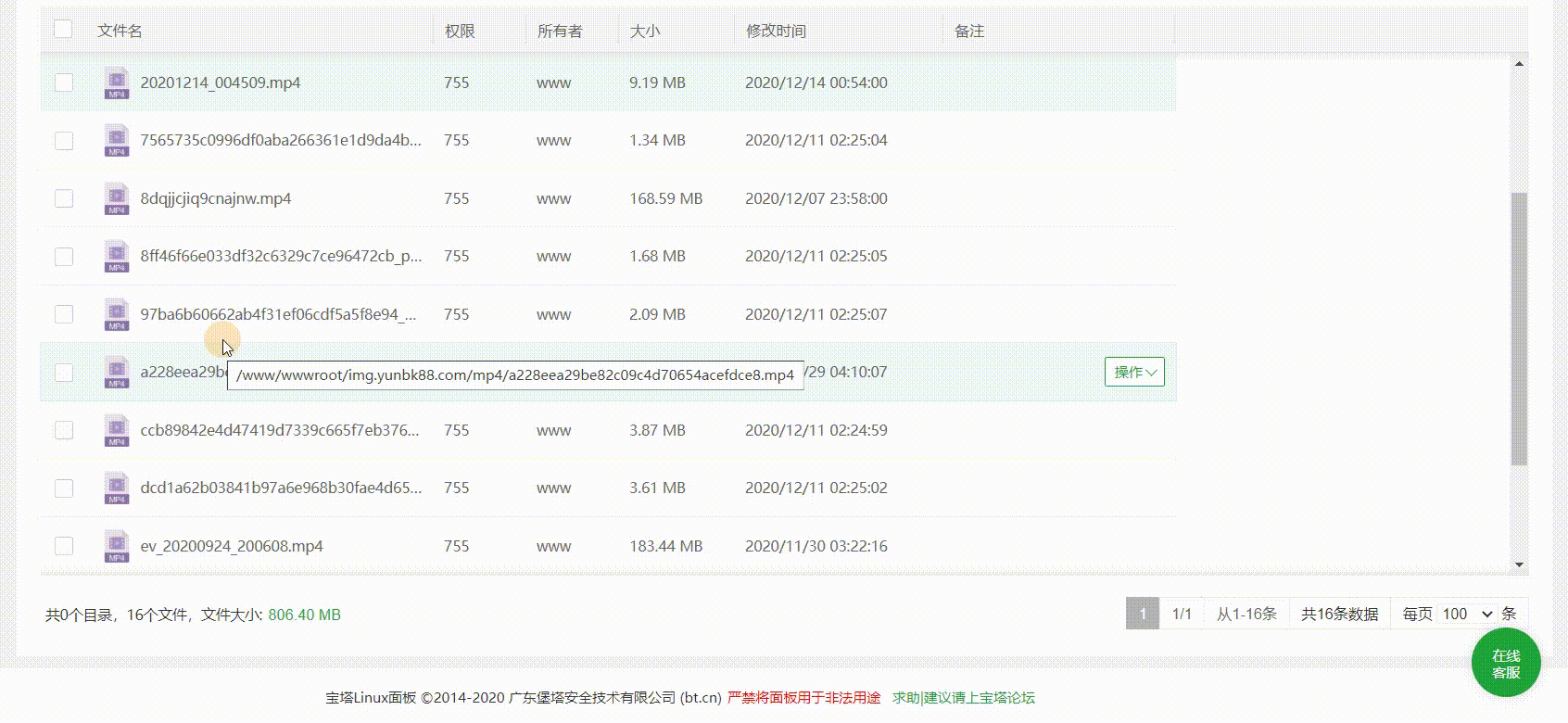Sort by 修改时间 column header
Screen dimensions: 1568x723
(776, 31)
